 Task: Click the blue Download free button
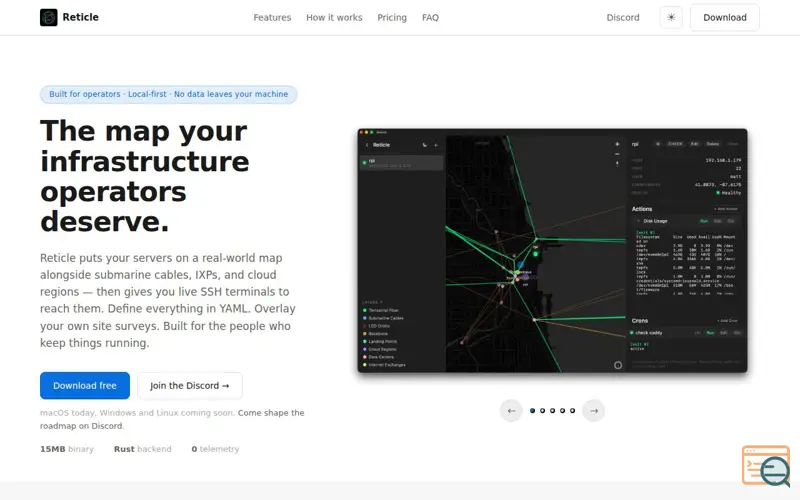(x=85, y=386)
